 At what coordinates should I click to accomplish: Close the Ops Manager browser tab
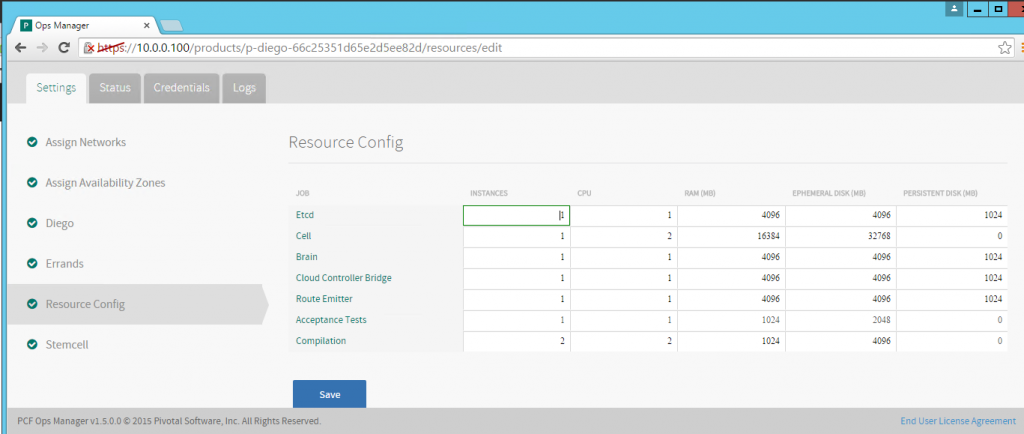[x=146, y=26]
